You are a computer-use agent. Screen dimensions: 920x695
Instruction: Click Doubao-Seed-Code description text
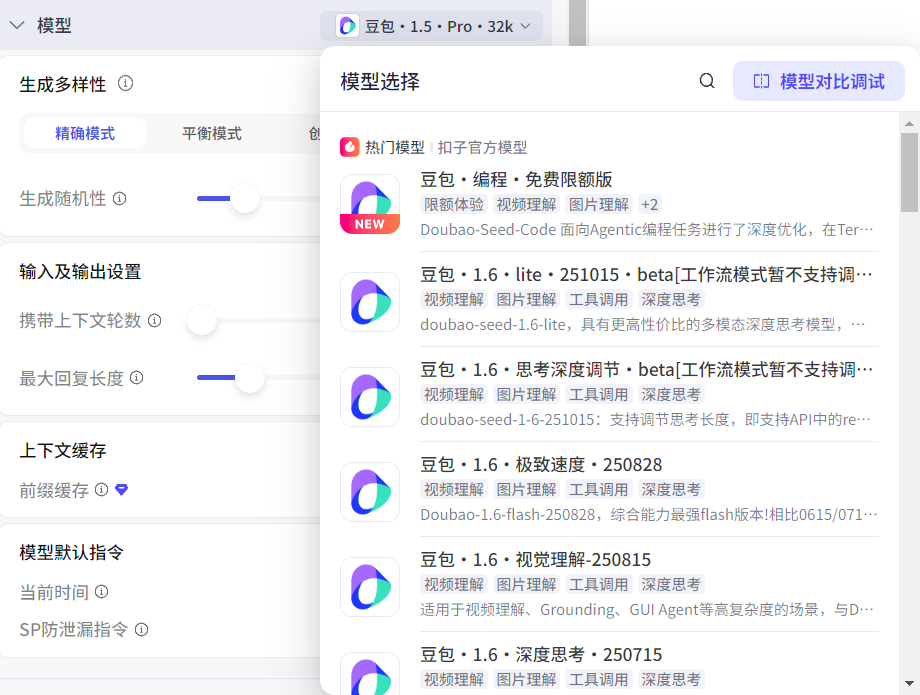(647, 229)
